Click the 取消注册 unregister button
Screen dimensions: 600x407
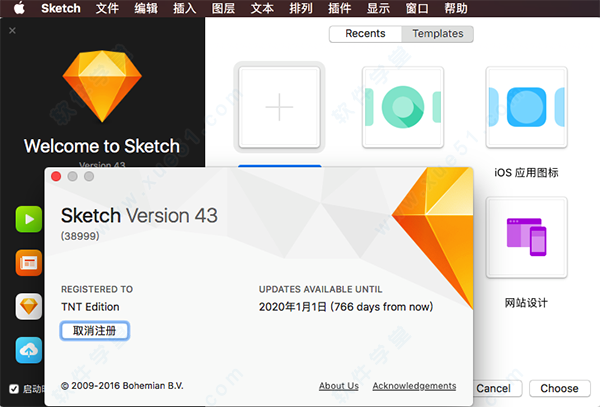pos(95,331)
